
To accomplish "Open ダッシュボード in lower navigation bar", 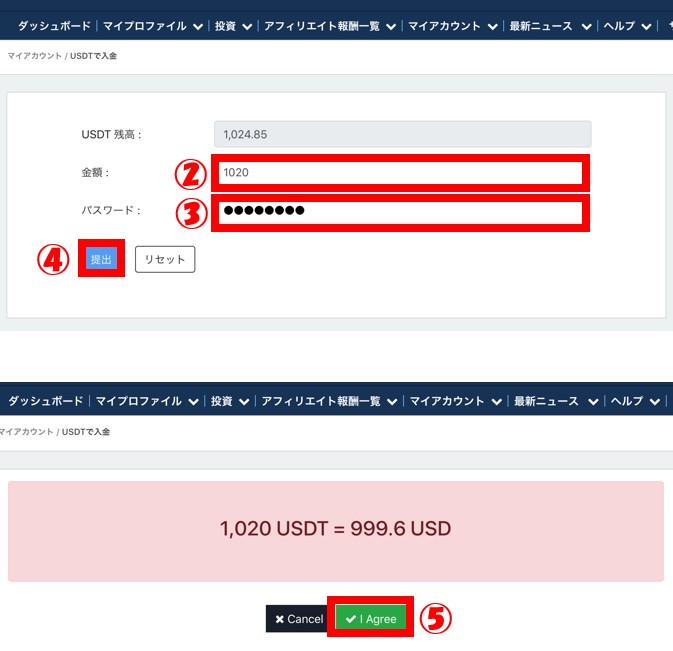I will click(45, 401).
